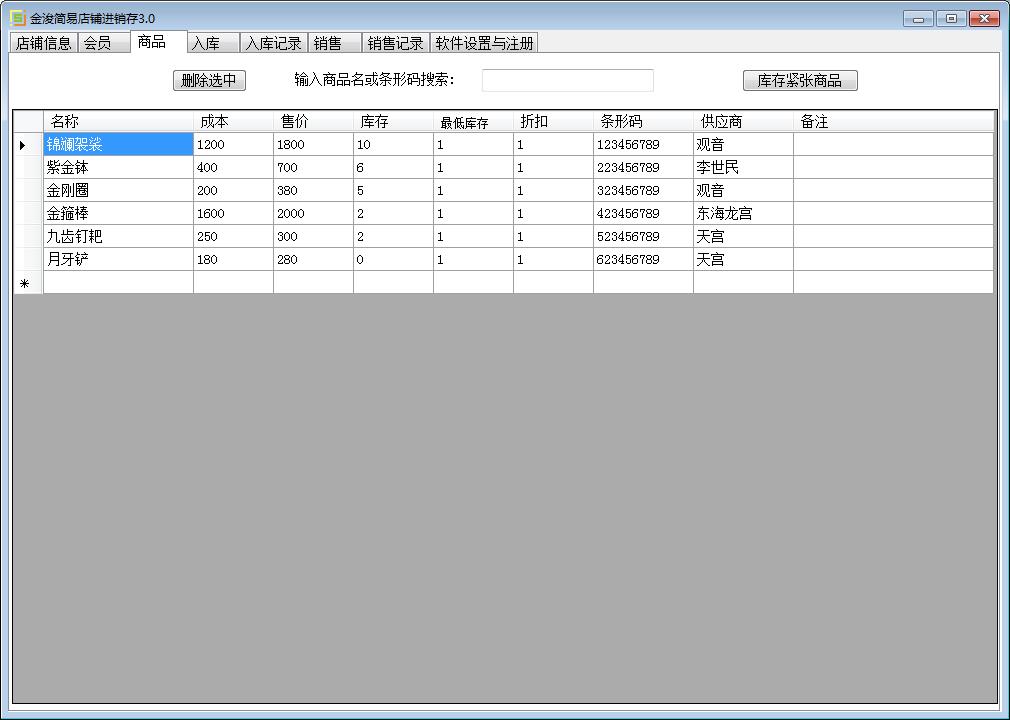Click price cell 700 for 紫金钵
Image resolution: width=1010 pixels, height=720 pixels.
click(313, 167)
